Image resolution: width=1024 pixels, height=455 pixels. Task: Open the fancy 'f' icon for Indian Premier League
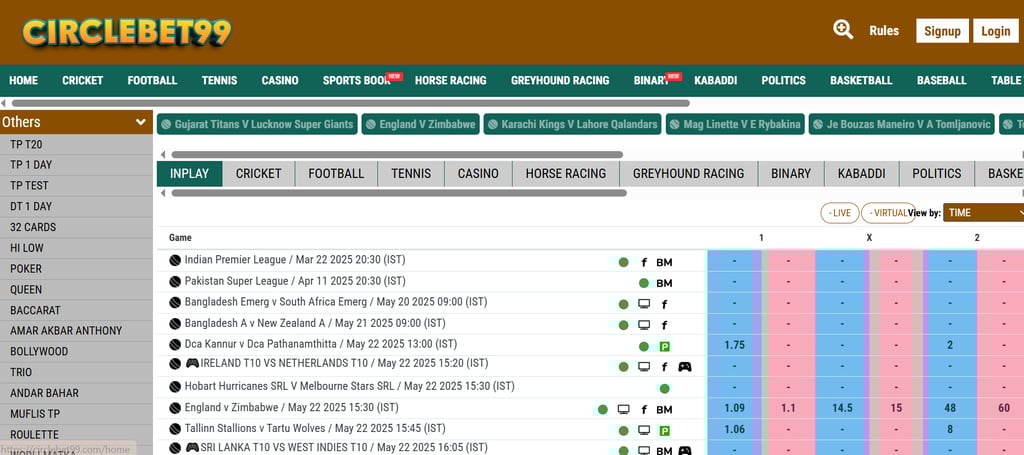coord(644,262)
